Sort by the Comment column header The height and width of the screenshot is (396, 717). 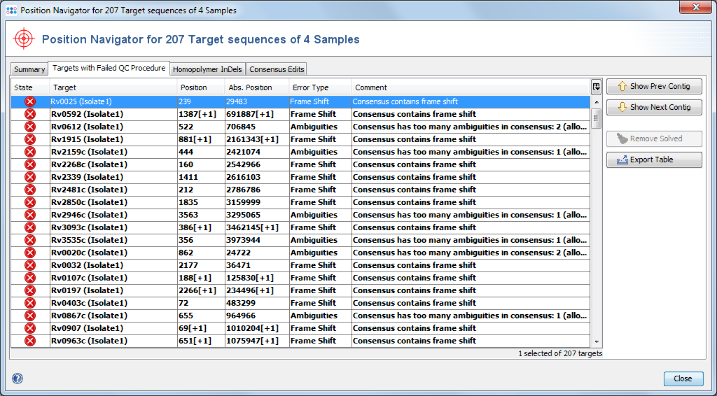pyautogui.click(x=471, y=87)
